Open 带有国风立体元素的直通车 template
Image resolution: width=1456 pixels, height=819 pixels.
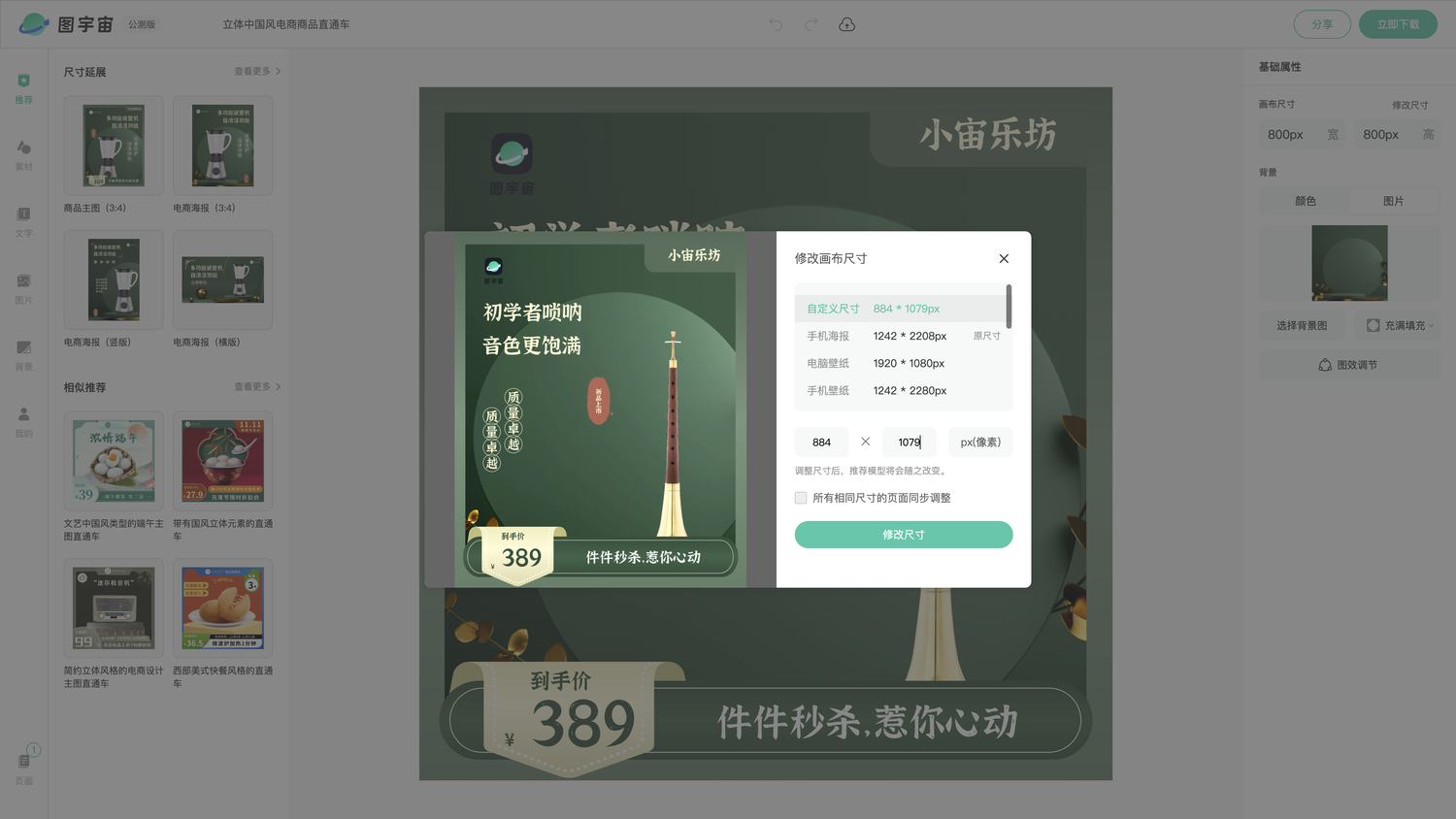(222, 461)
